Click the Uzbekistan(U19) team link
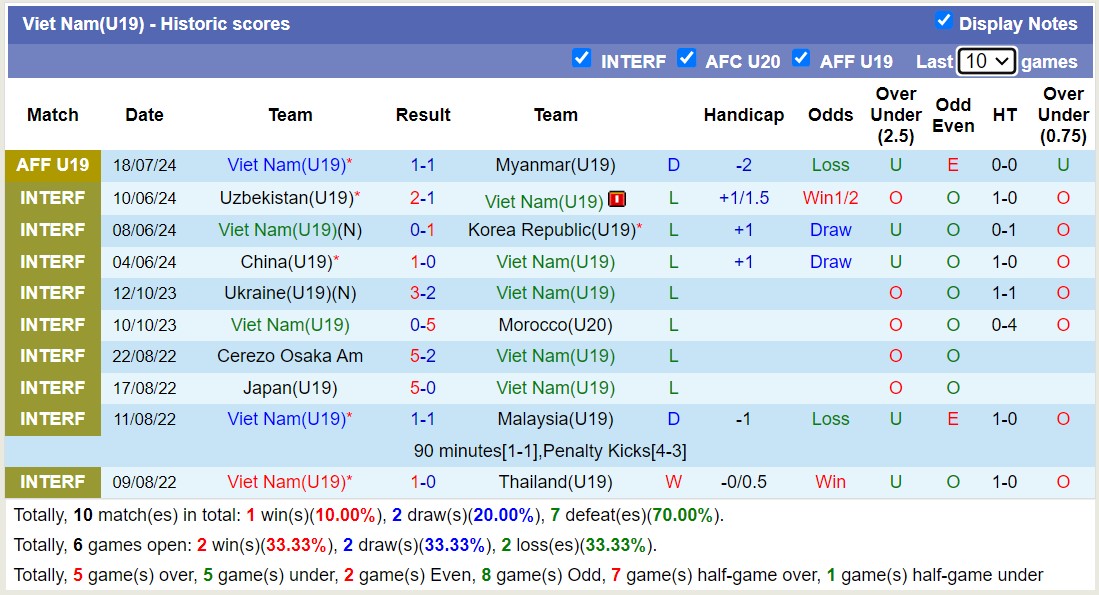Image resolution: width=1099 pixels, height=595 pixels. tap(286, 198)
